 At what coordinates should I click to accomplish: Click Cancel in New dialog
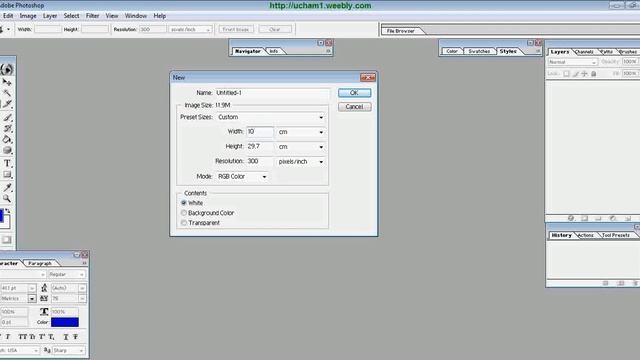(354, 107)
